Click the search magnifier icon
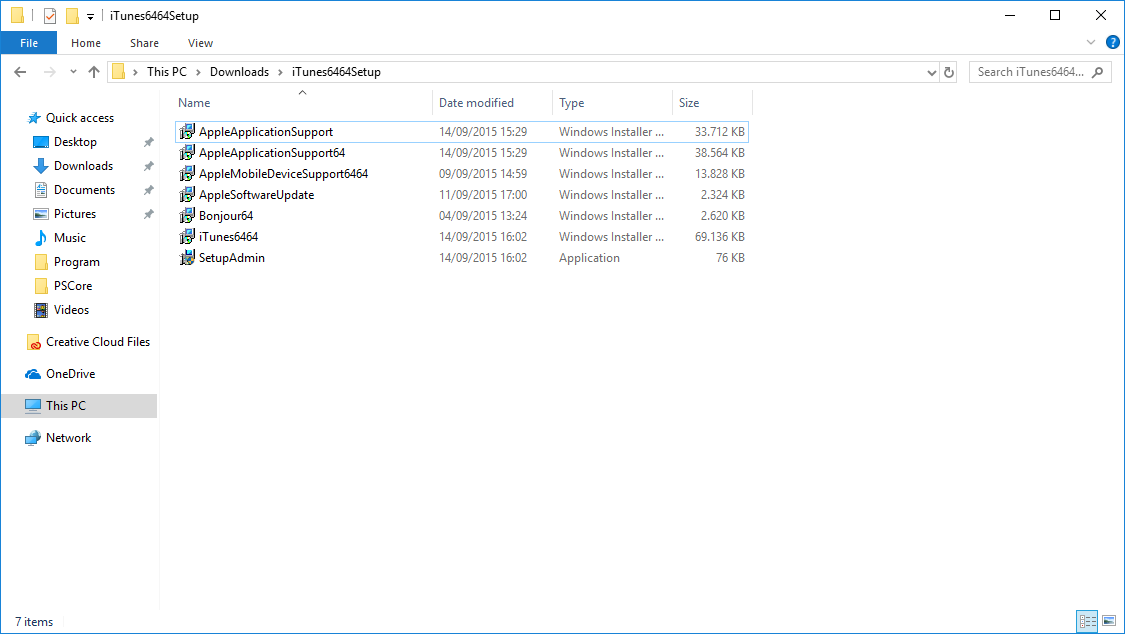The image size is (1125, 634). point(1097,72)
